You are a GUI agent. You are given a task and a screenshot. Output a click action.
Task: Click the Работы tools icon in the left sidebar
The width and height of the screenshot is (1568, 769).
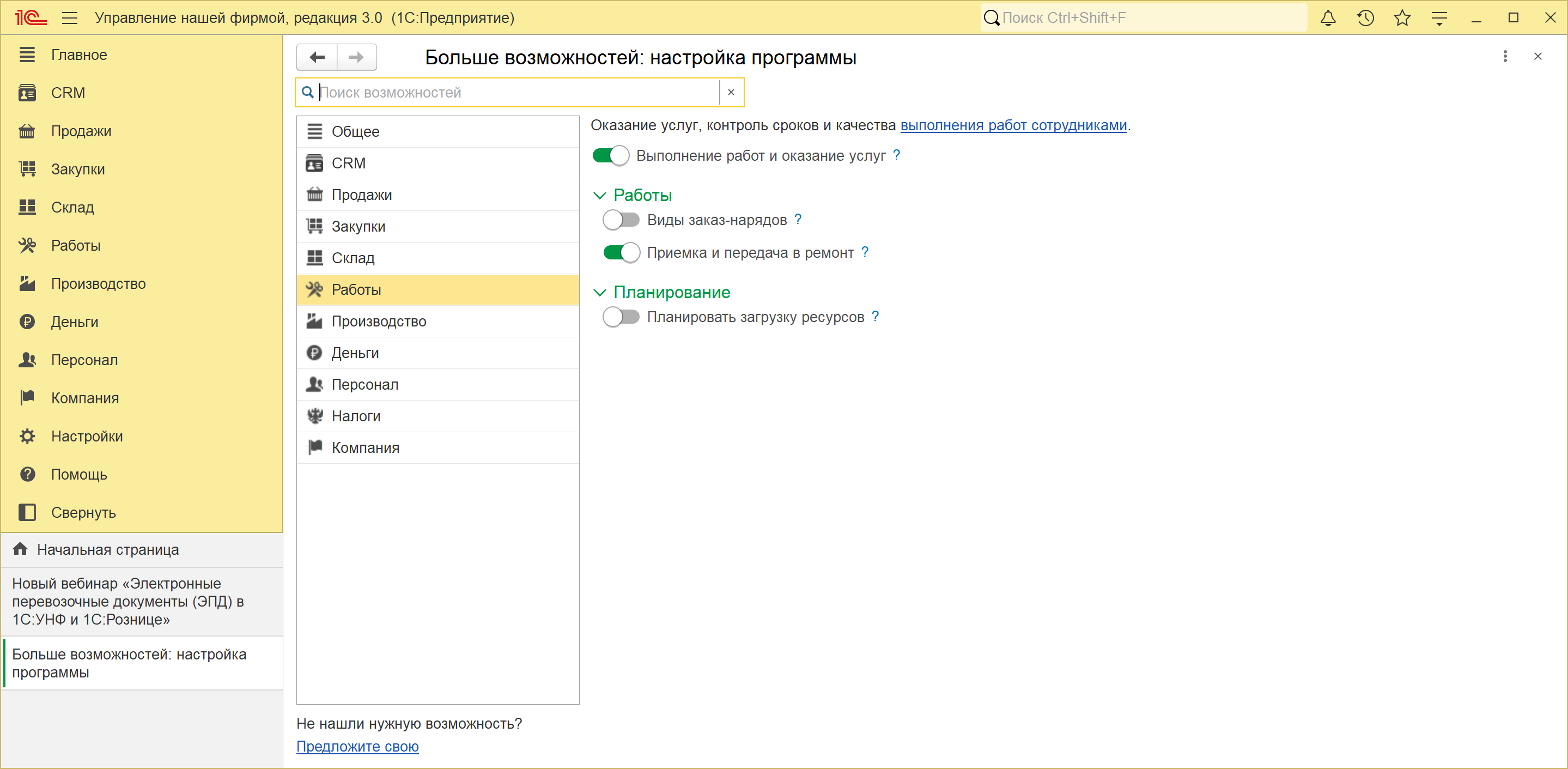tap(27, 245)
